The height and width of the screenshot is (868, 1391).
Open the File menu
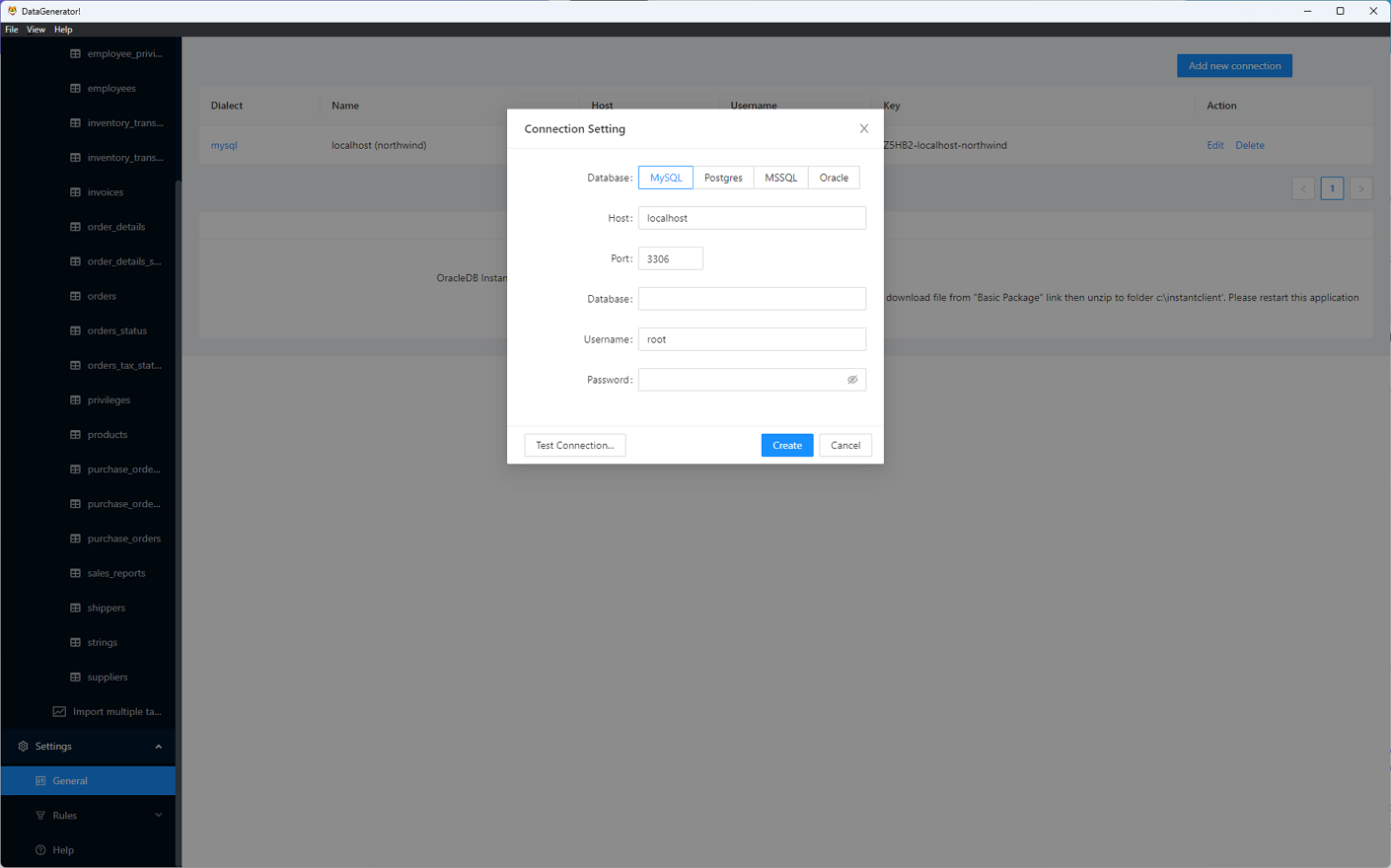12,30
